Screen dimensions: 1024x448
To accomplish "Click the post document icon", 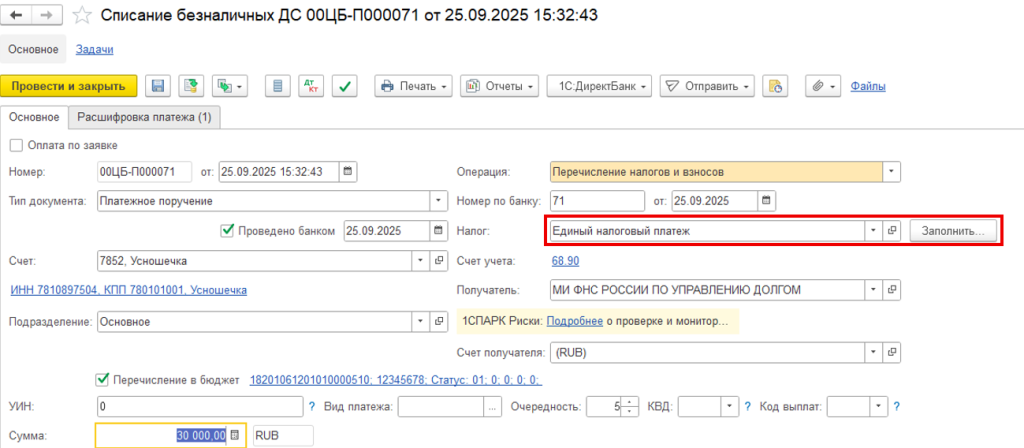I will point(192,86).
